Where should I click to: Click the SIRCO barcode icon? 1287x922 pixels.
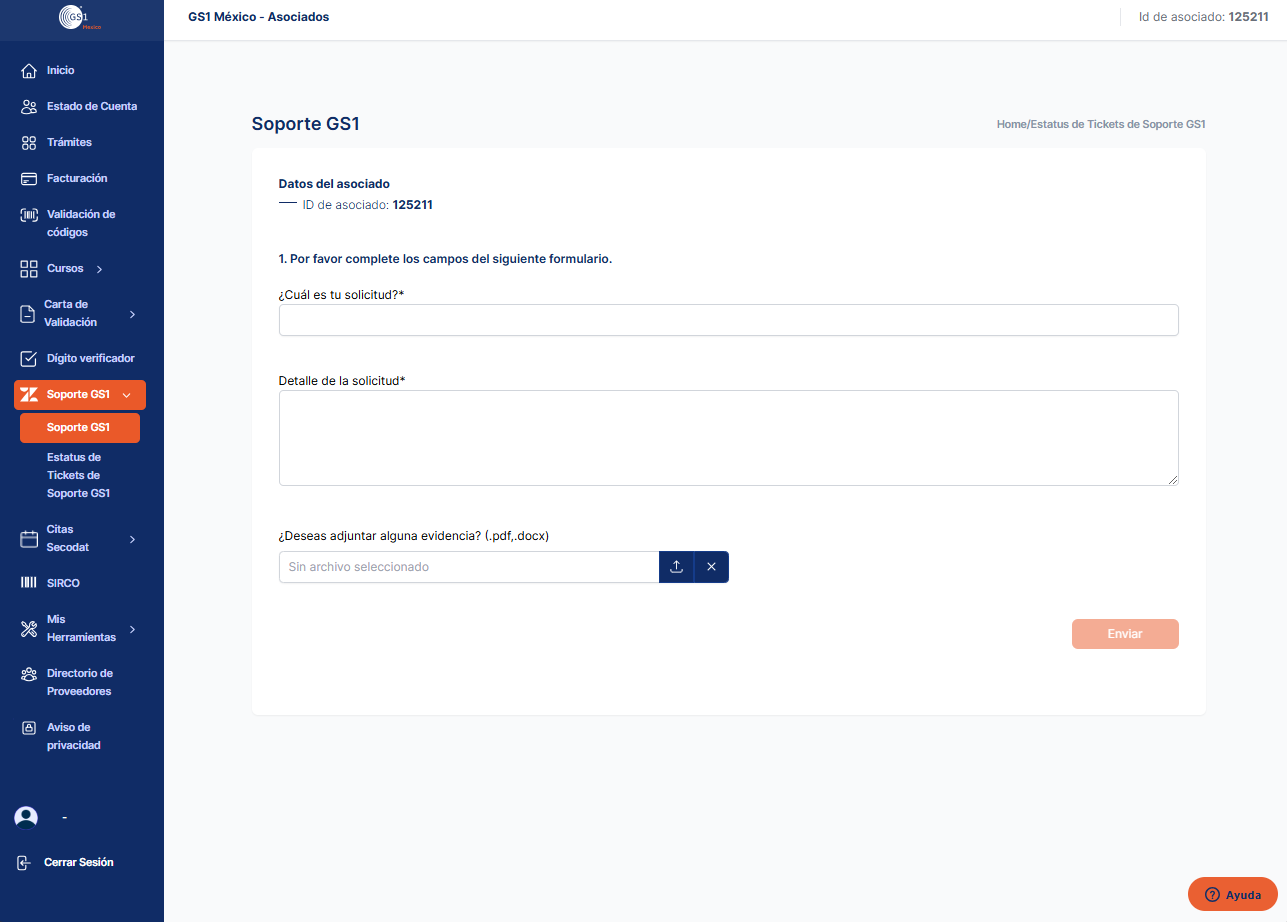[x=29, y=583]
